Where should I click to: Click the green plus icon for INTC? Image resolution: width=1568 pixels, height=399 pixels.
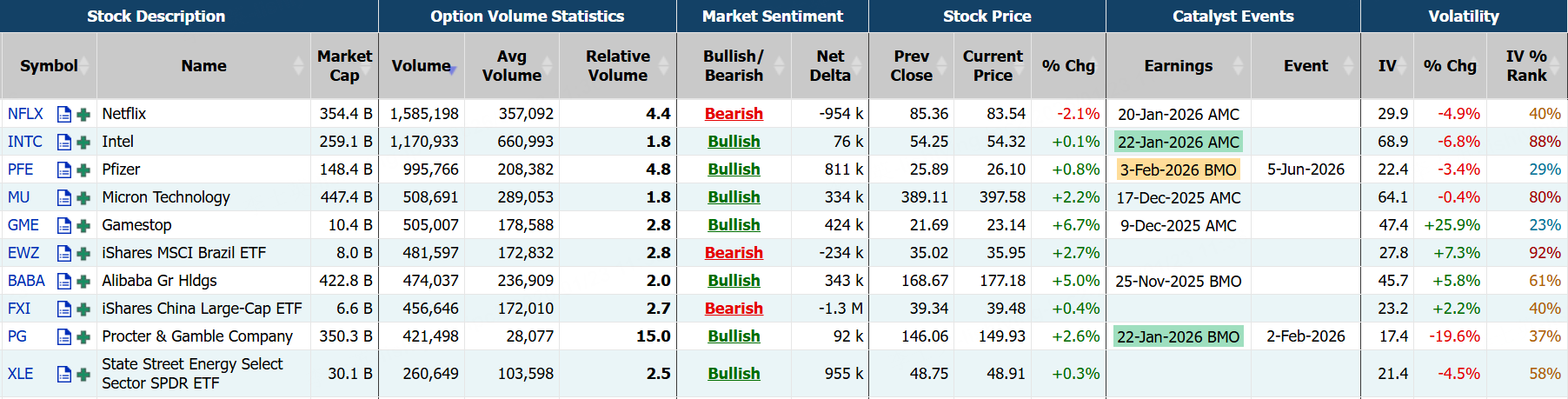[83, 142]
